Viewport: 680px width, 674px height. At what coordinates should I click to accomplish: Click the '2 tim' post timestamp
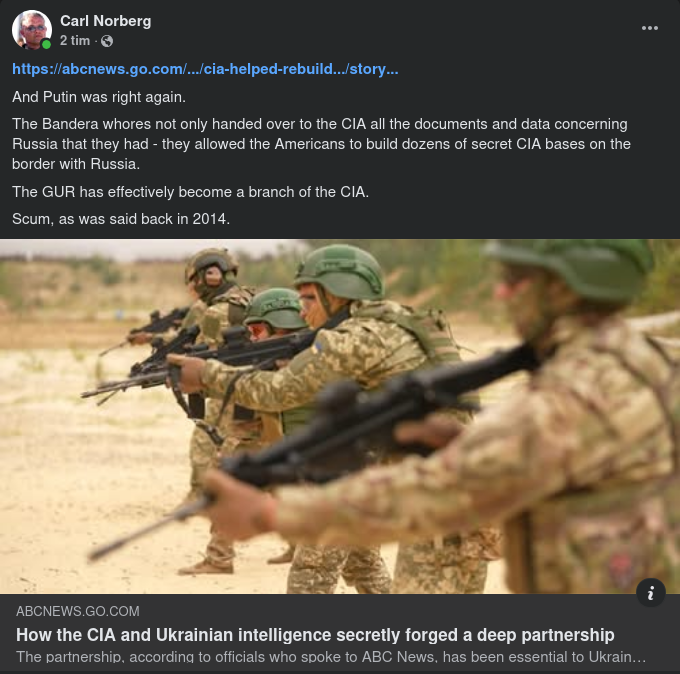tap(75, 41)
